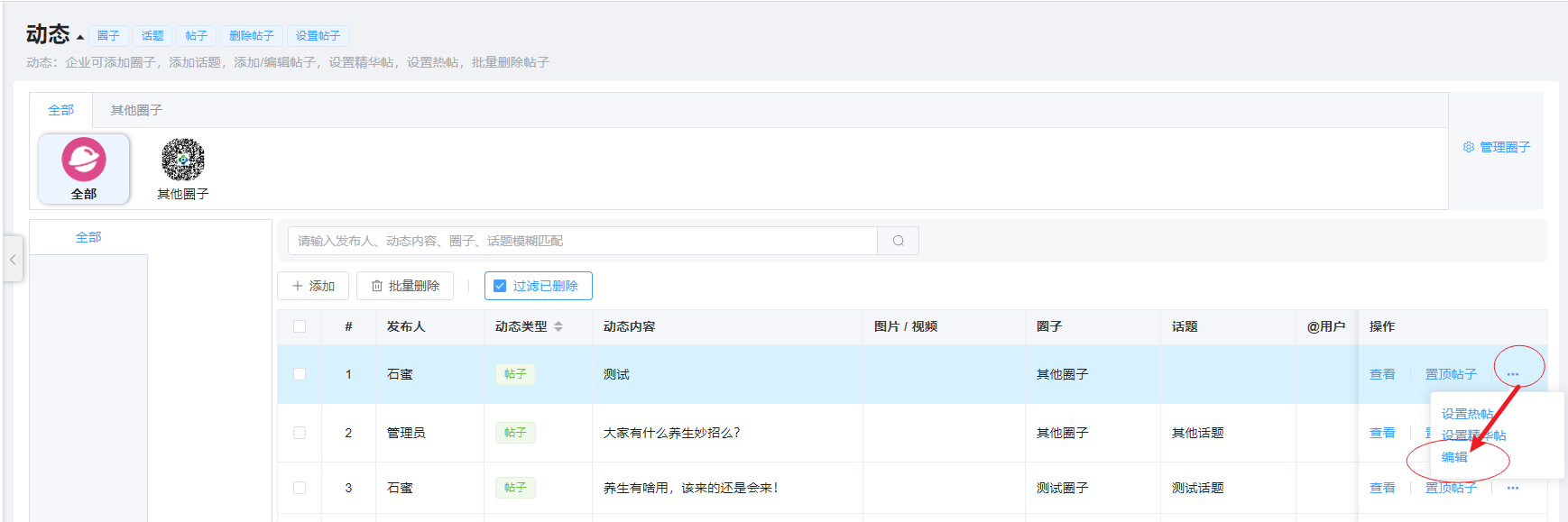The width and height of the screenshot is (1568, 522).
Task: Choose 设置精华帖 in the dropdown menu
Action: (1473, 435)
